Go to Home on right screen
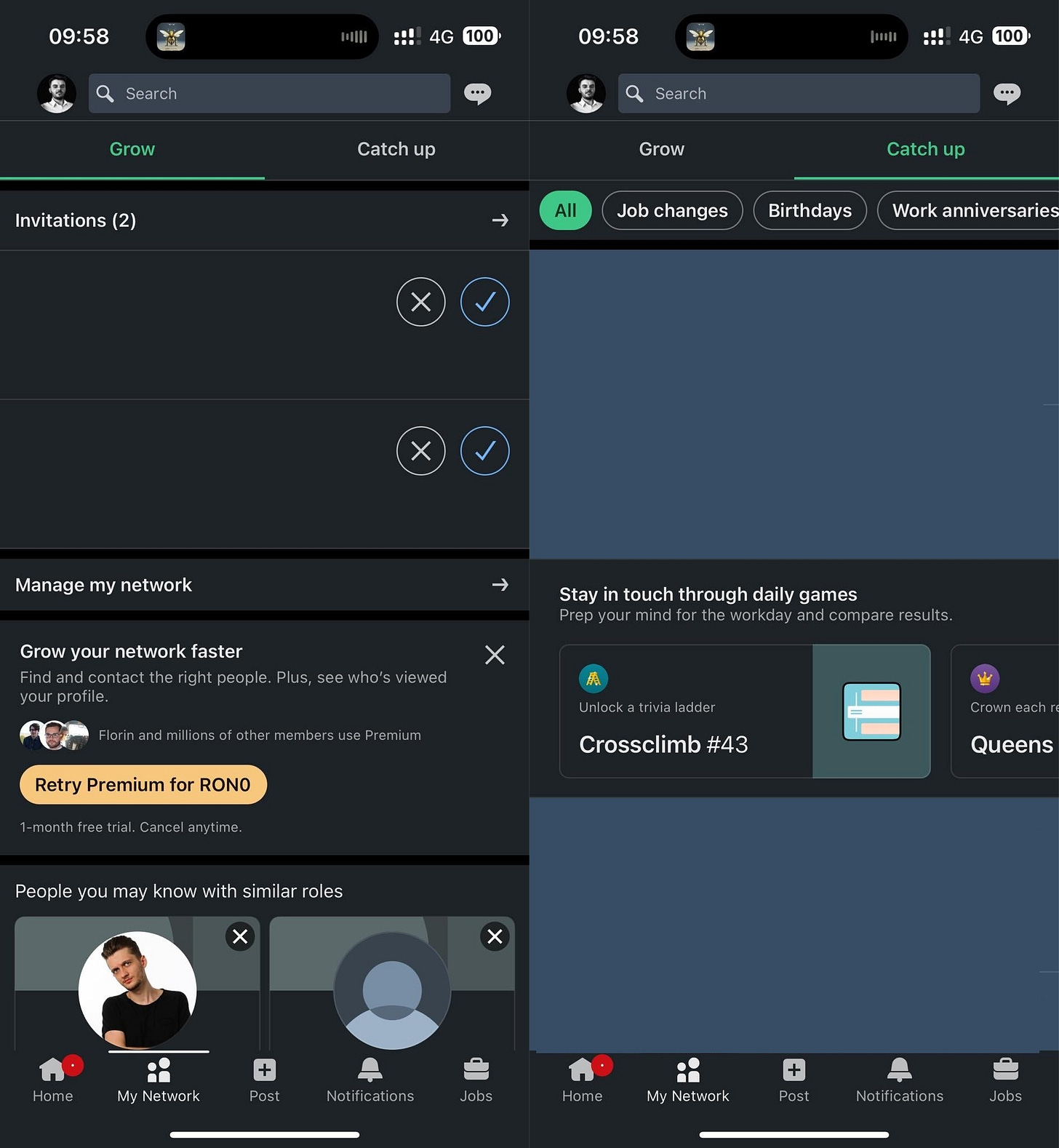This screenshot has height=1148, width=1059. click(x=583, y=1081)
